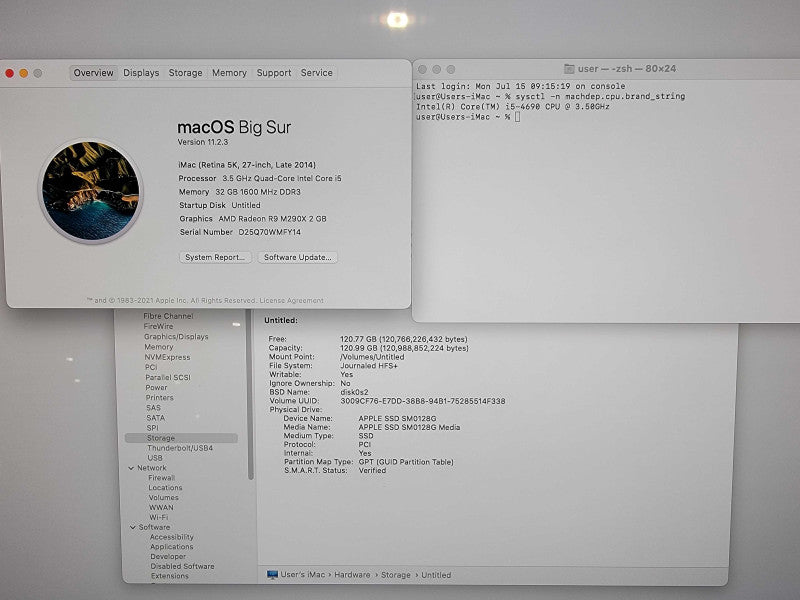
Task: Collapse the Software section in sidebar
Action: pyautogui.click(x=133, y=528)
